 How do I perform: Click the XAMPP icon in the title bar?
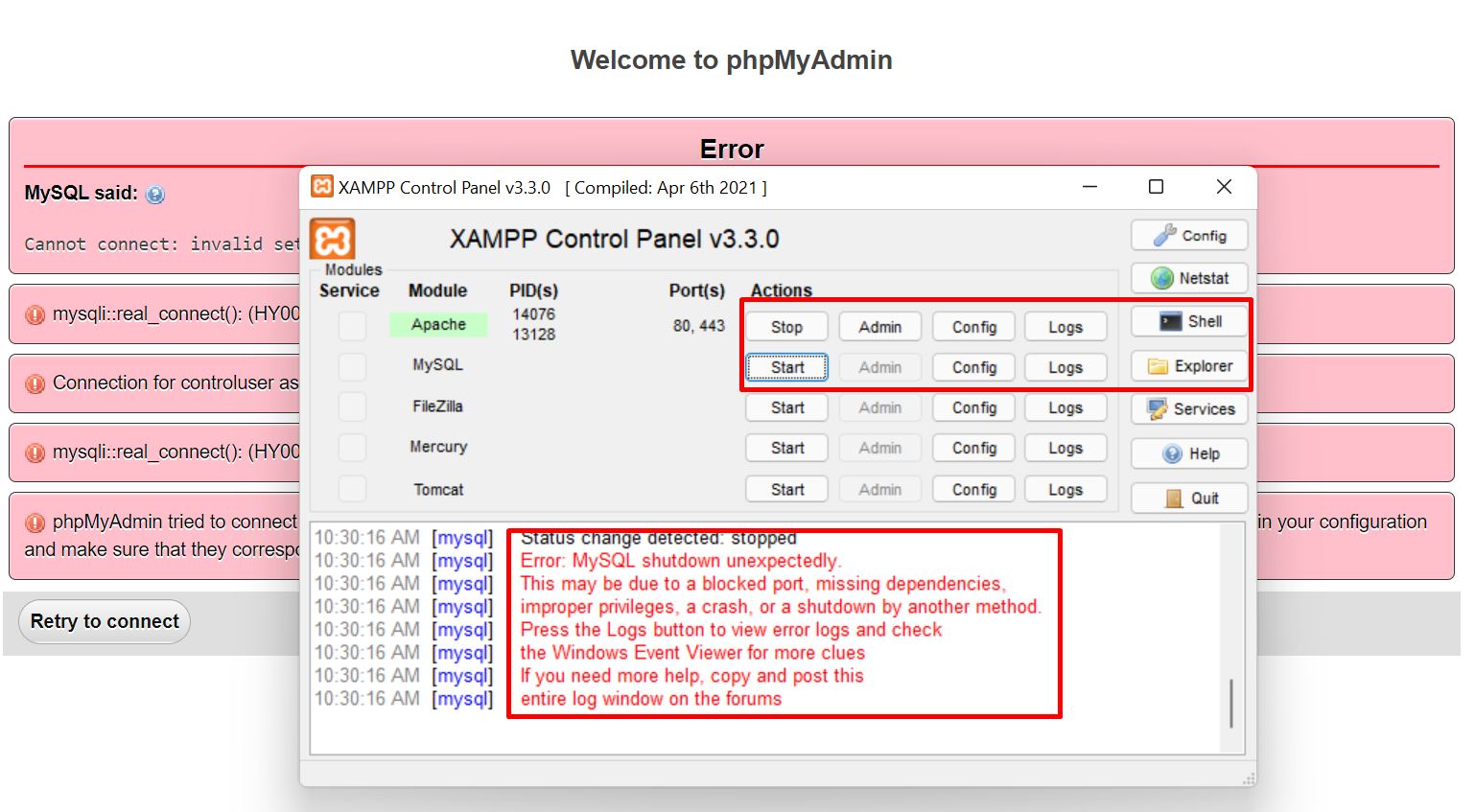pos(322,186)
